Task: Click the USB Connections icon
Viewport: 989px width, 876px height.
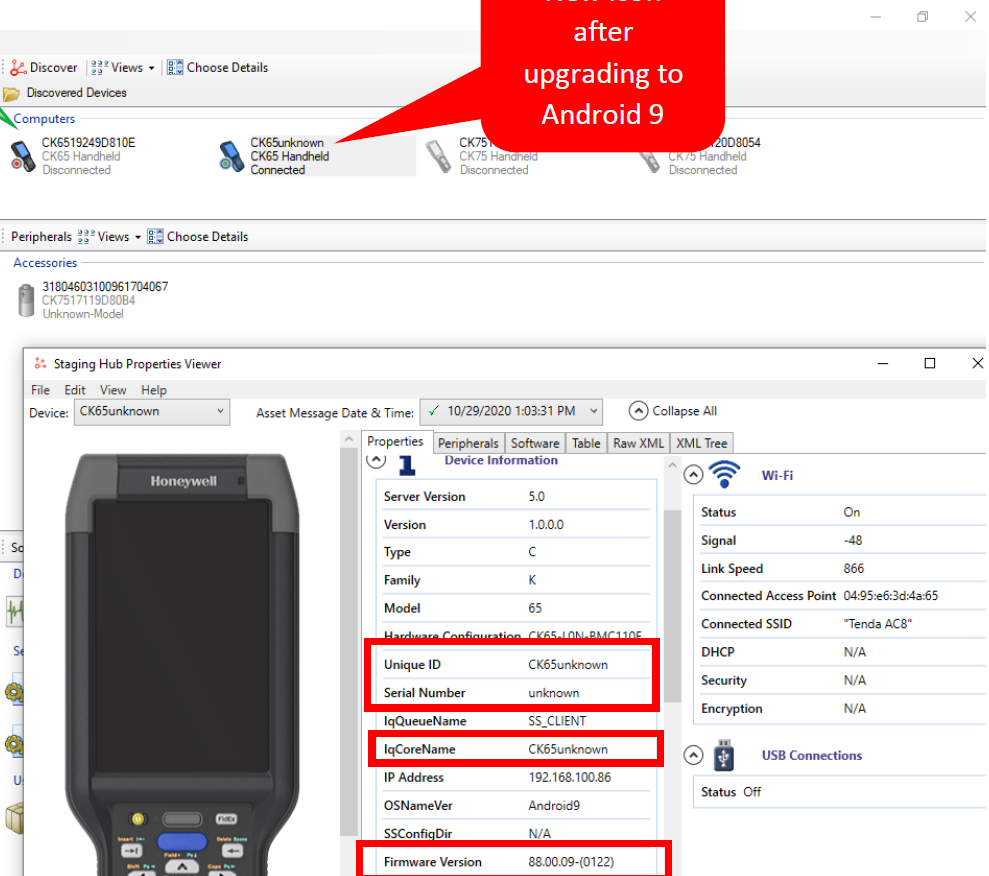Action: [x=723, y=755]
